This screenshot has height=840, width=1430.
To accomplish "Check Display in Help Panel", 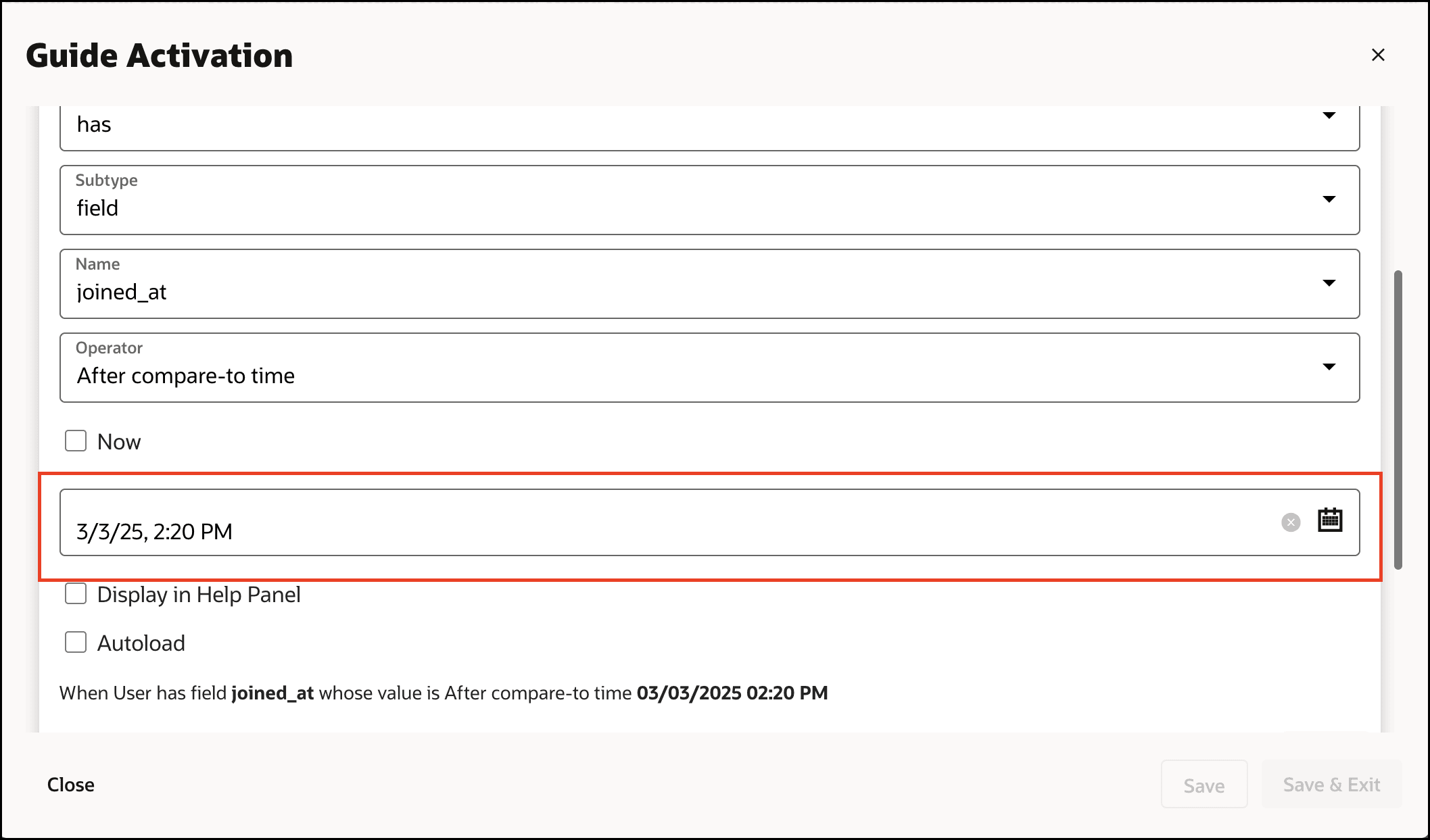I will pyautogui.click(x=76, y=594).
